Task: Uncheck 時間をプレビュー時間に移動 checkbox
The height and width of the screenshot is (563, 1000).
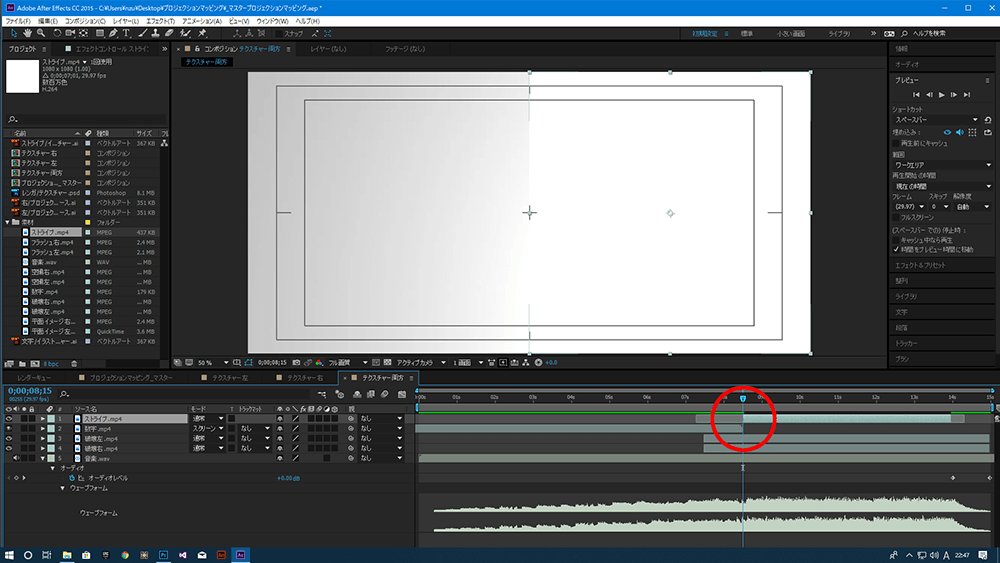Action: 895,249
